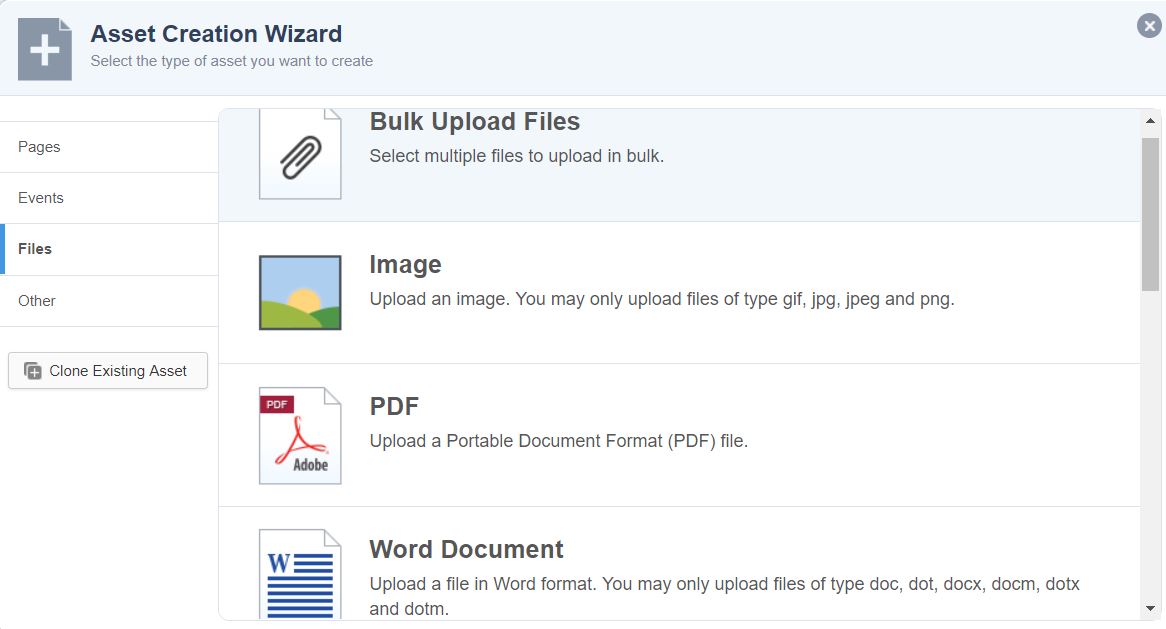Click the clone icon beside Clone Existing Asset
The width and height of the screenshot is (1166, 629).
point(33,371)
